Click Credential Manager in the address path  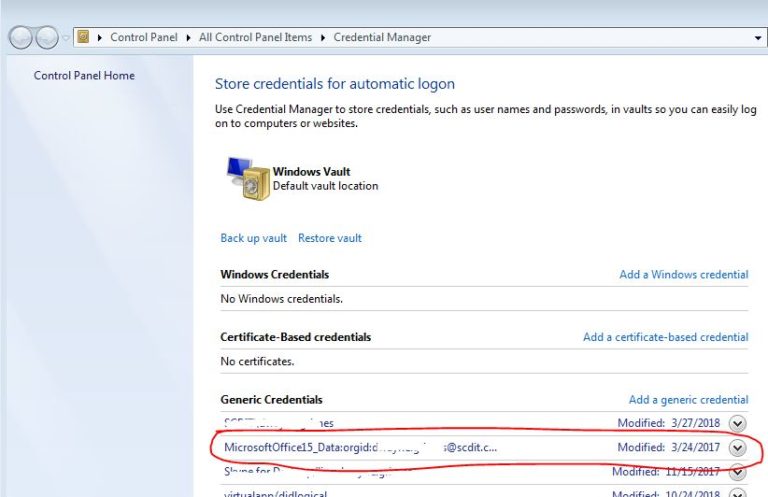[x=383, y=38]
